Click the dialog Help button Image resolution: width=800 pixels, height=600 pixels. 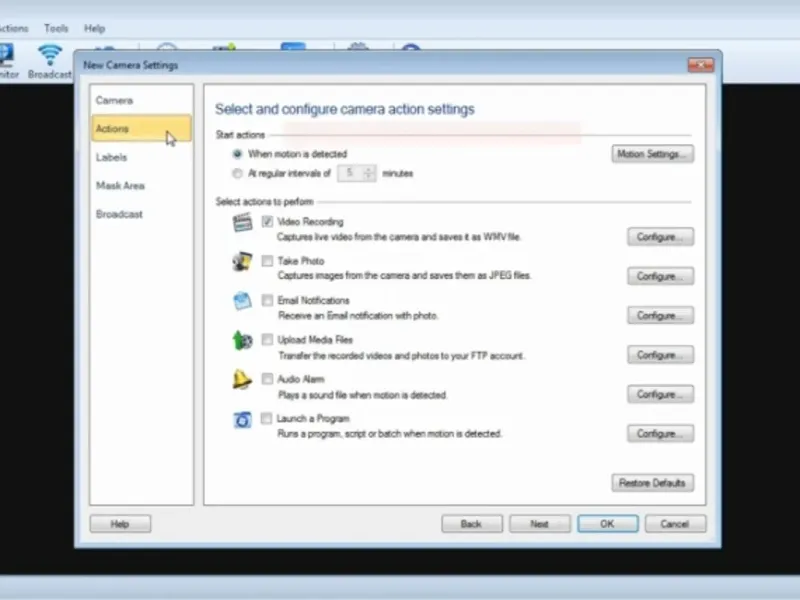coord(120,523)
